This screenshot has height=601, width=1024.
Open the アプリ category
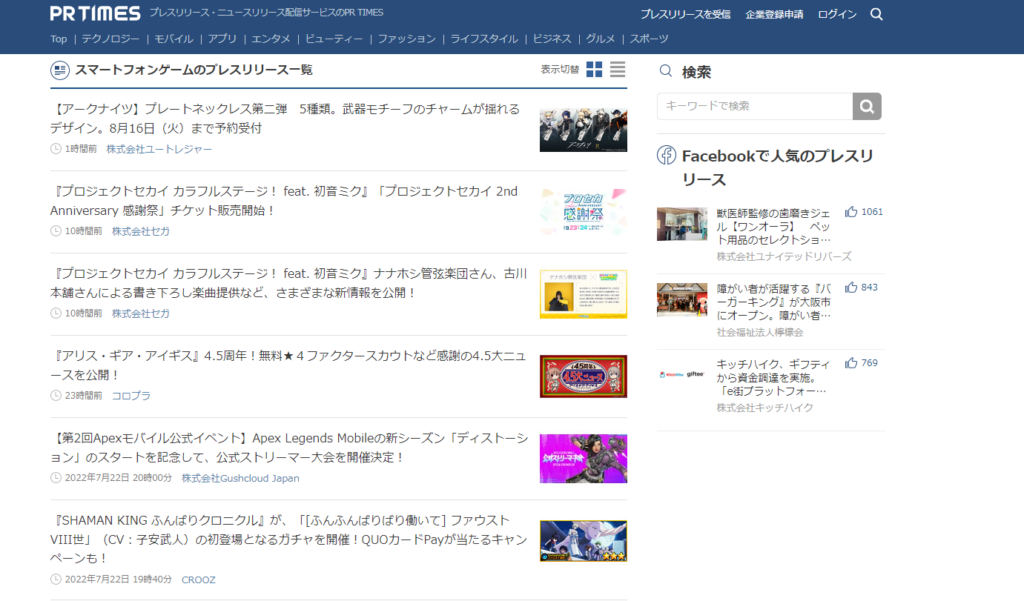pyautogui.click(x=222, y=39)
